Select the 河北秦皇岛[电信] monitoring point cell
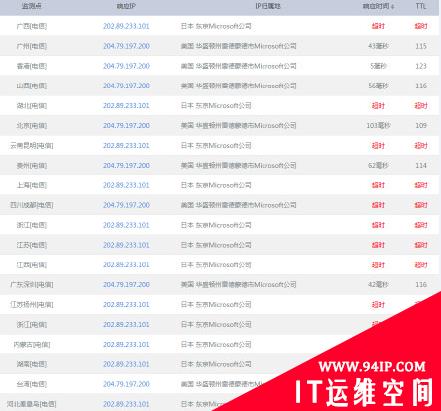Viewport: 441px width, 411px height. click(32, 404)
